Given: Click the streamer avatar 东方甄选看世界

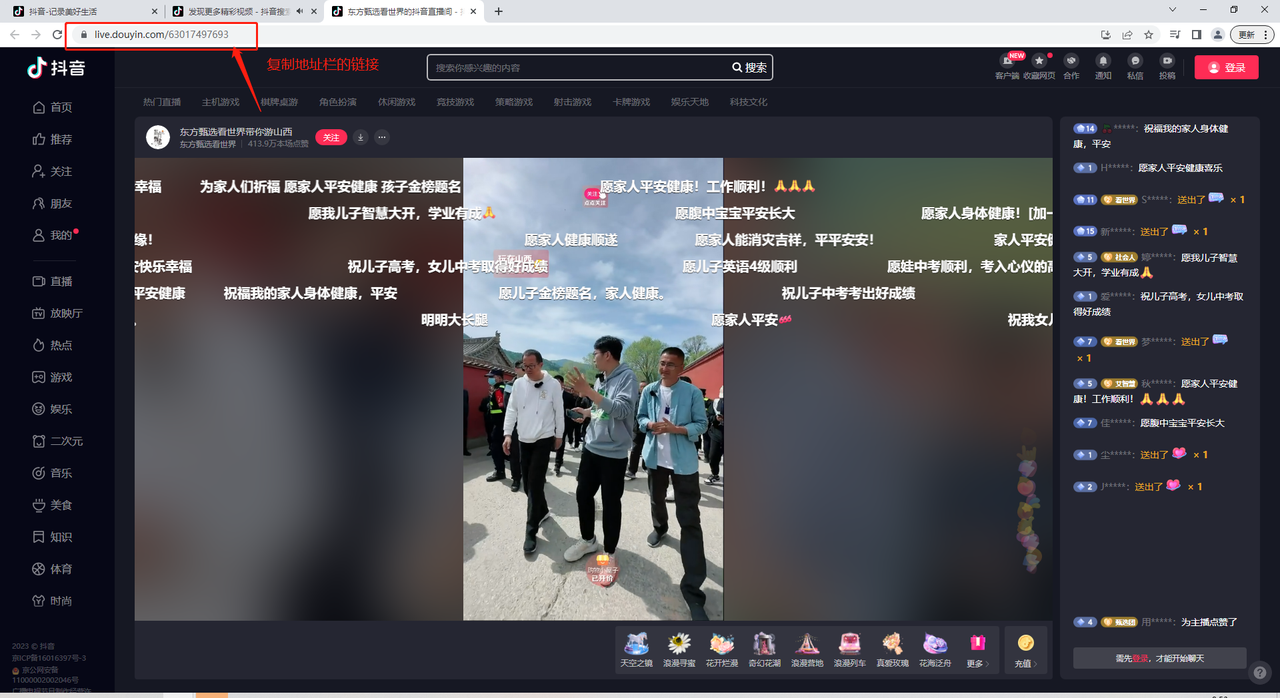Looking at the screenshot, I should pyautogui.click(x=158, y=137).
